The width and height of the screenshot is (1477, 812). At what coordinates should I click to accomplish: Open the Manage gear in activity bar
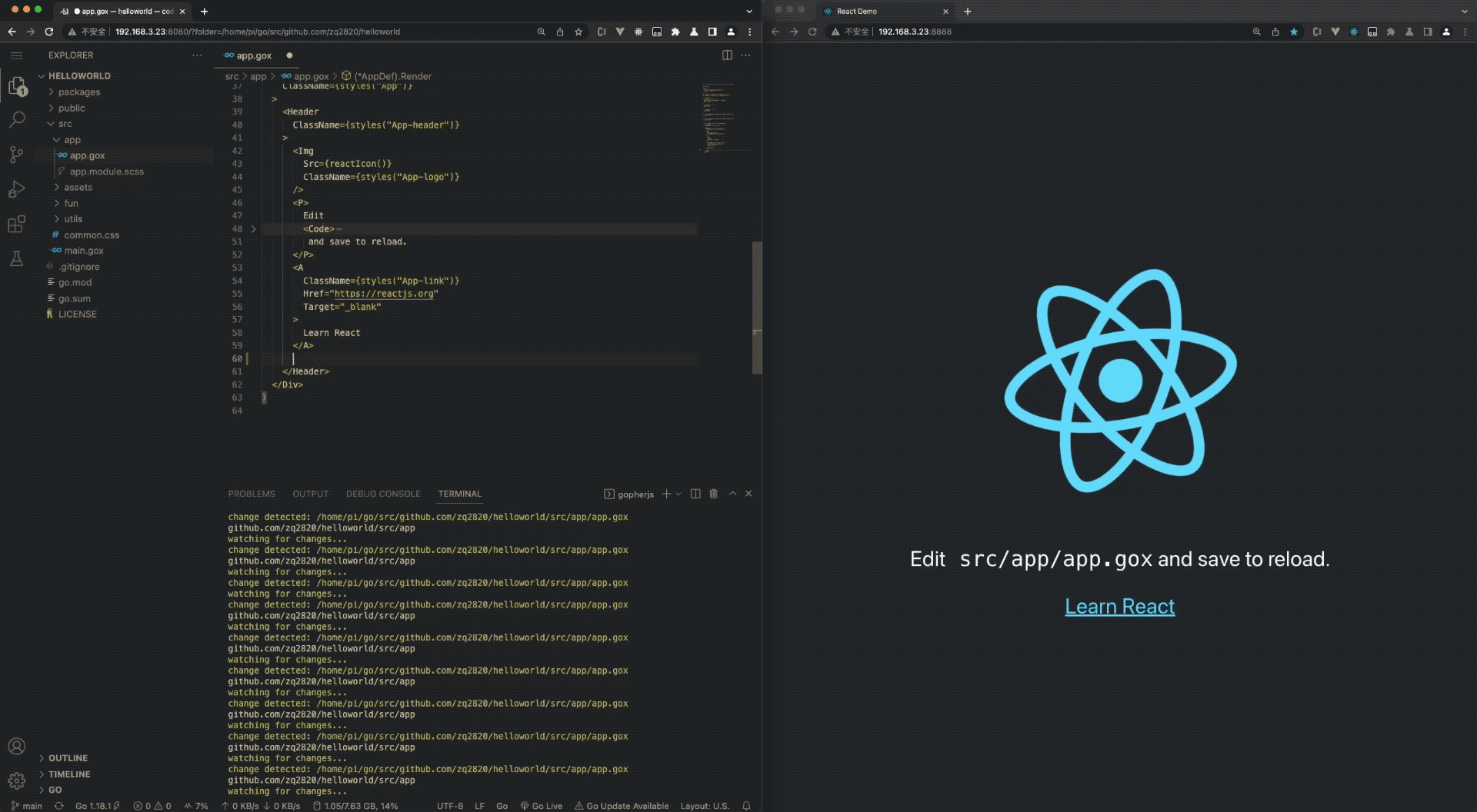click(17, 781)
